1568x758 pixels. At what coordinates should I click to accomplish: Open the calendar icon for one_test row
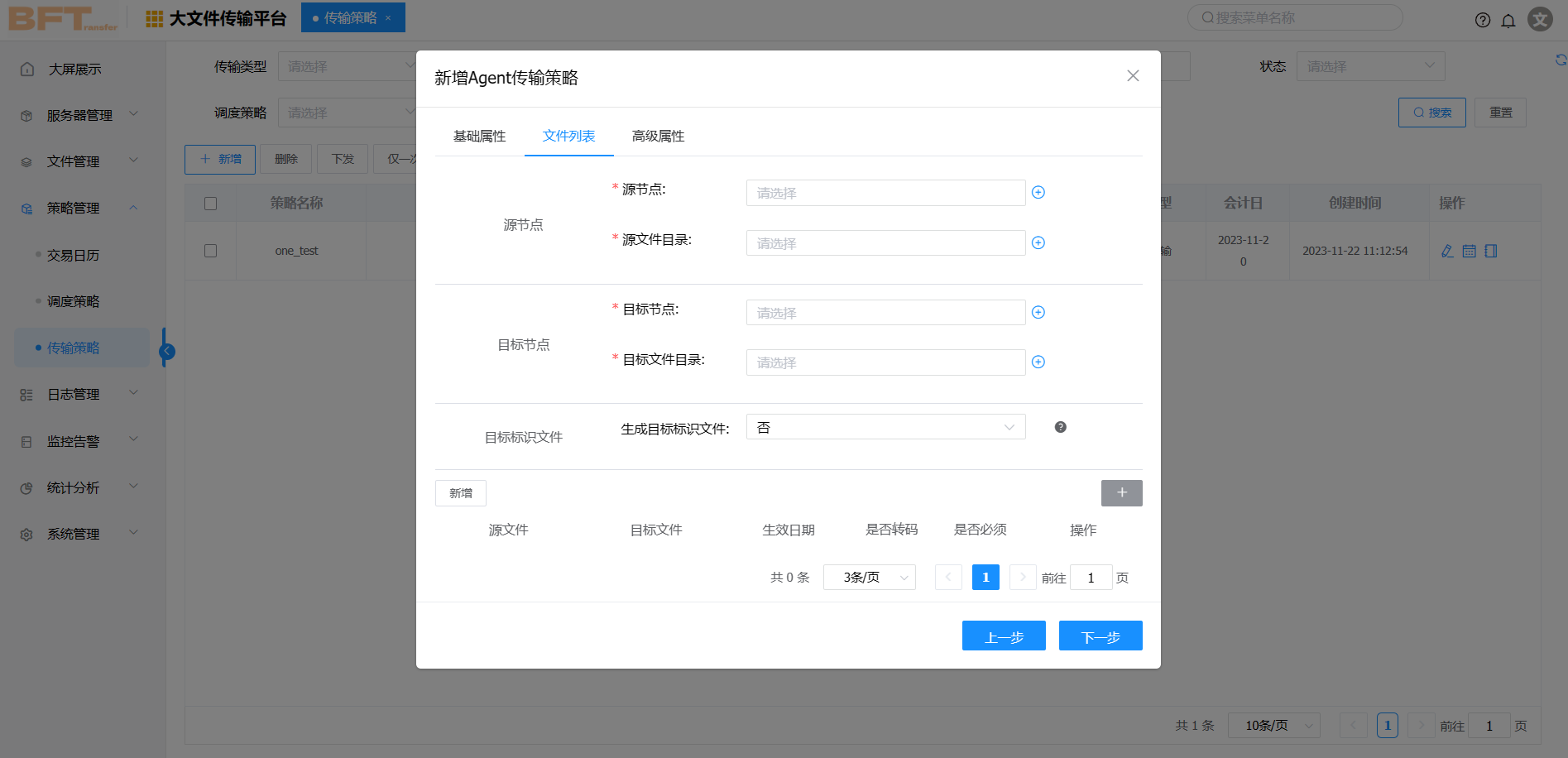[1469, 251]
